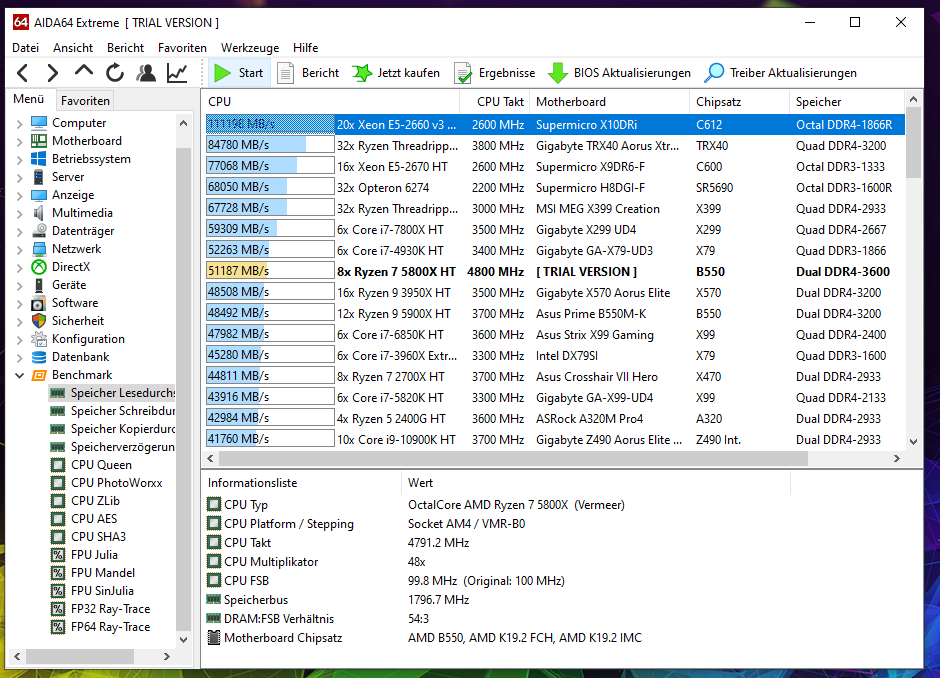The image size is (940, 678).
Task: Expand the Motherboard tree node
Action: [19, 141]
